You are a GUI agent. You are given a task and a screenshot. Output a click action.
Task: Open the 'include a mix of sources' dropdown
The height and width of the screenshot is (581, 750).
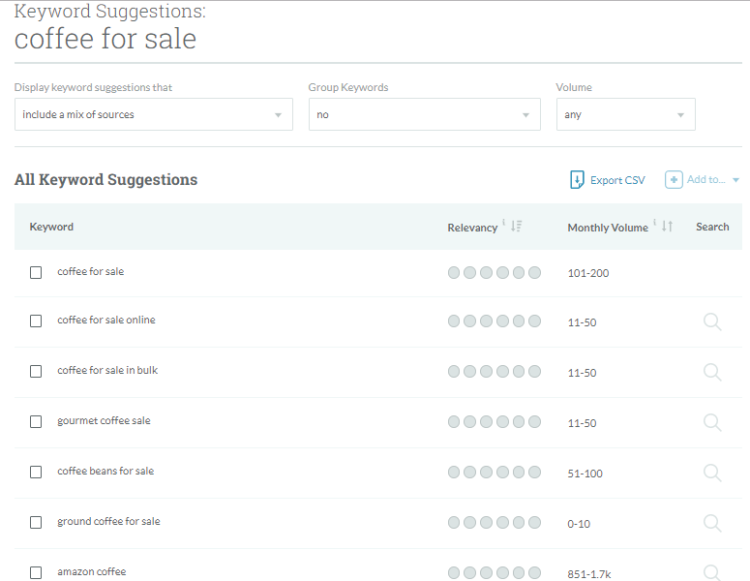pos(153,115)
